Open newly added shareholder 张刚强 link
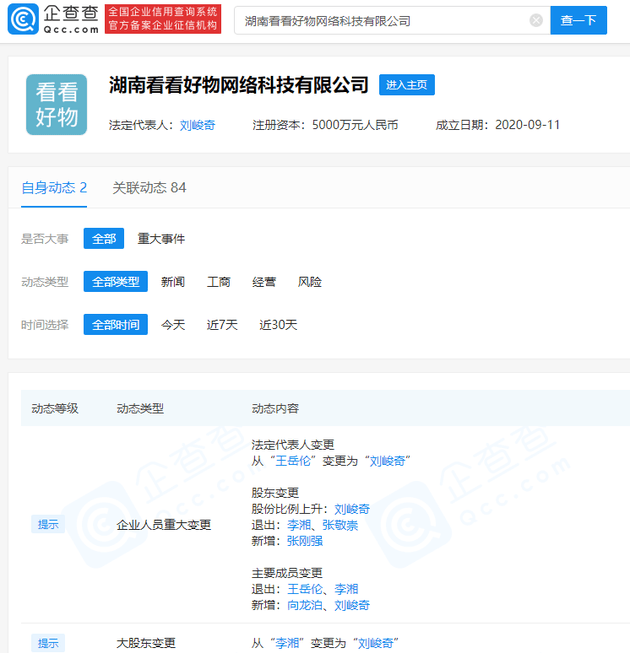 [305, 541]
